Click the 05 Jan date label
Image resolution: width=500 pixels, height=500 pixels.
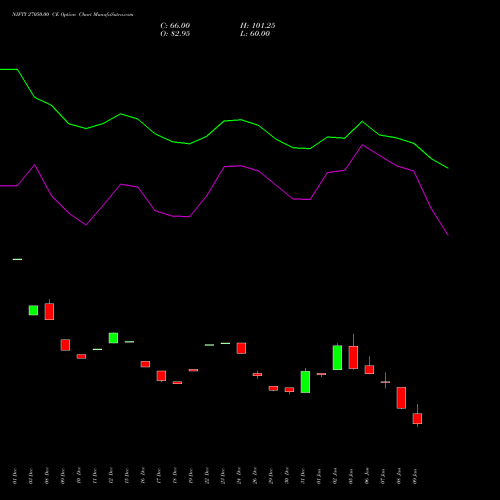[x=351, y=476]
